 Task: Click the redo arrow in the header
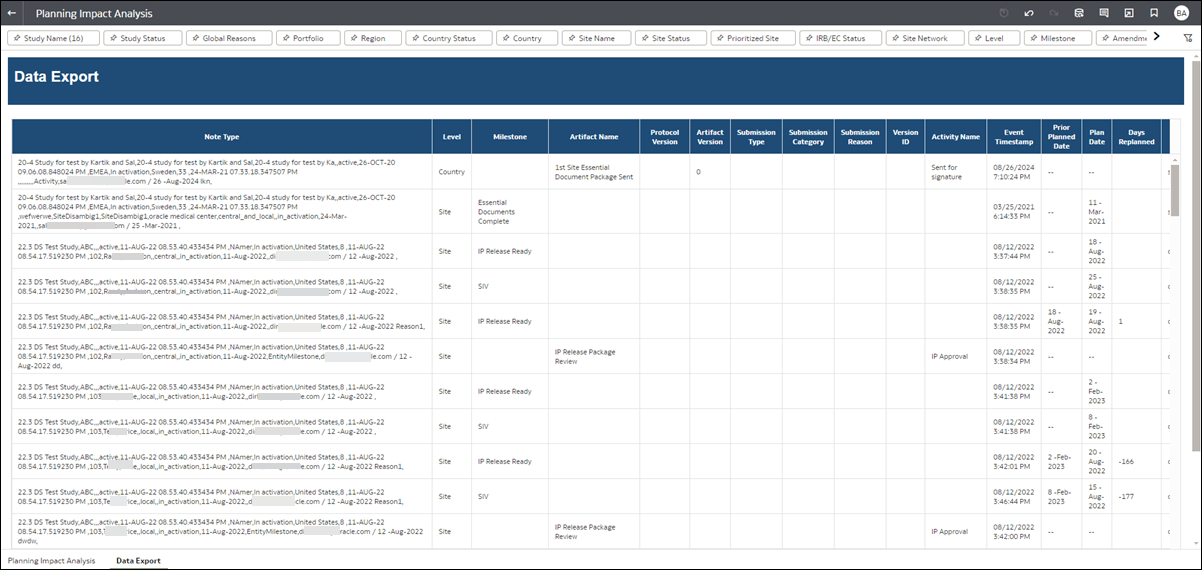click(1054, 13)
